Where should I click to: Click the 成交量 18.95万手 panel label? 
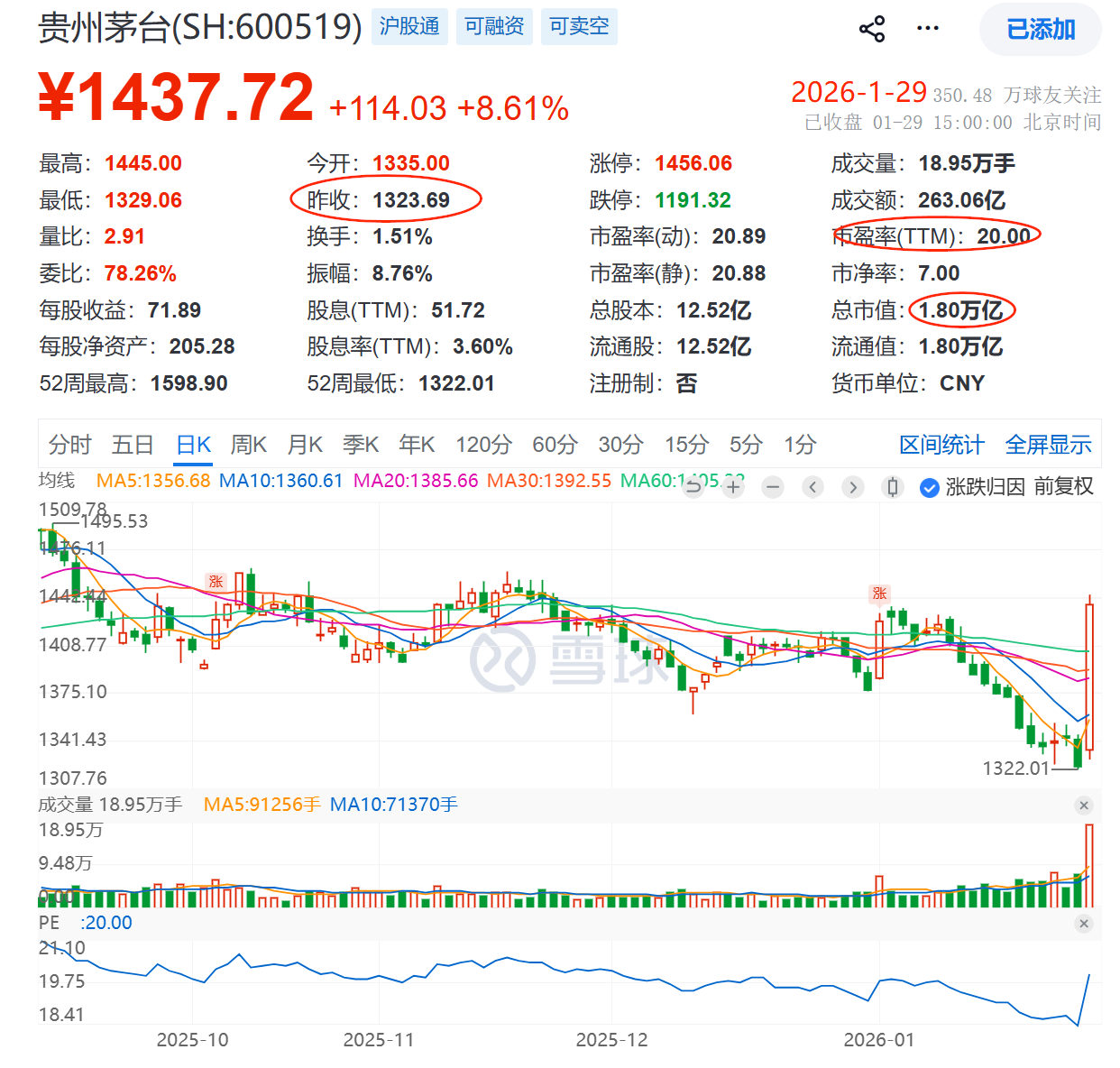point(110,805)
